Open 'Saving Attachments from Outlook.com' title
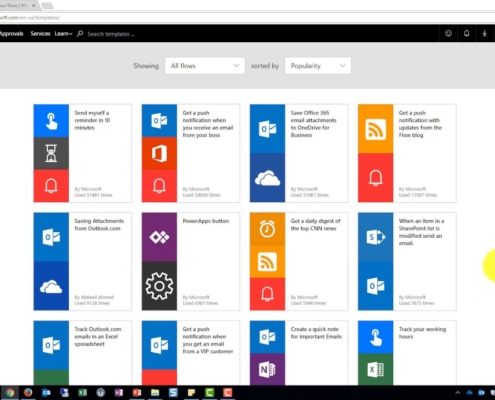The image size is (495, 400). 99,225
